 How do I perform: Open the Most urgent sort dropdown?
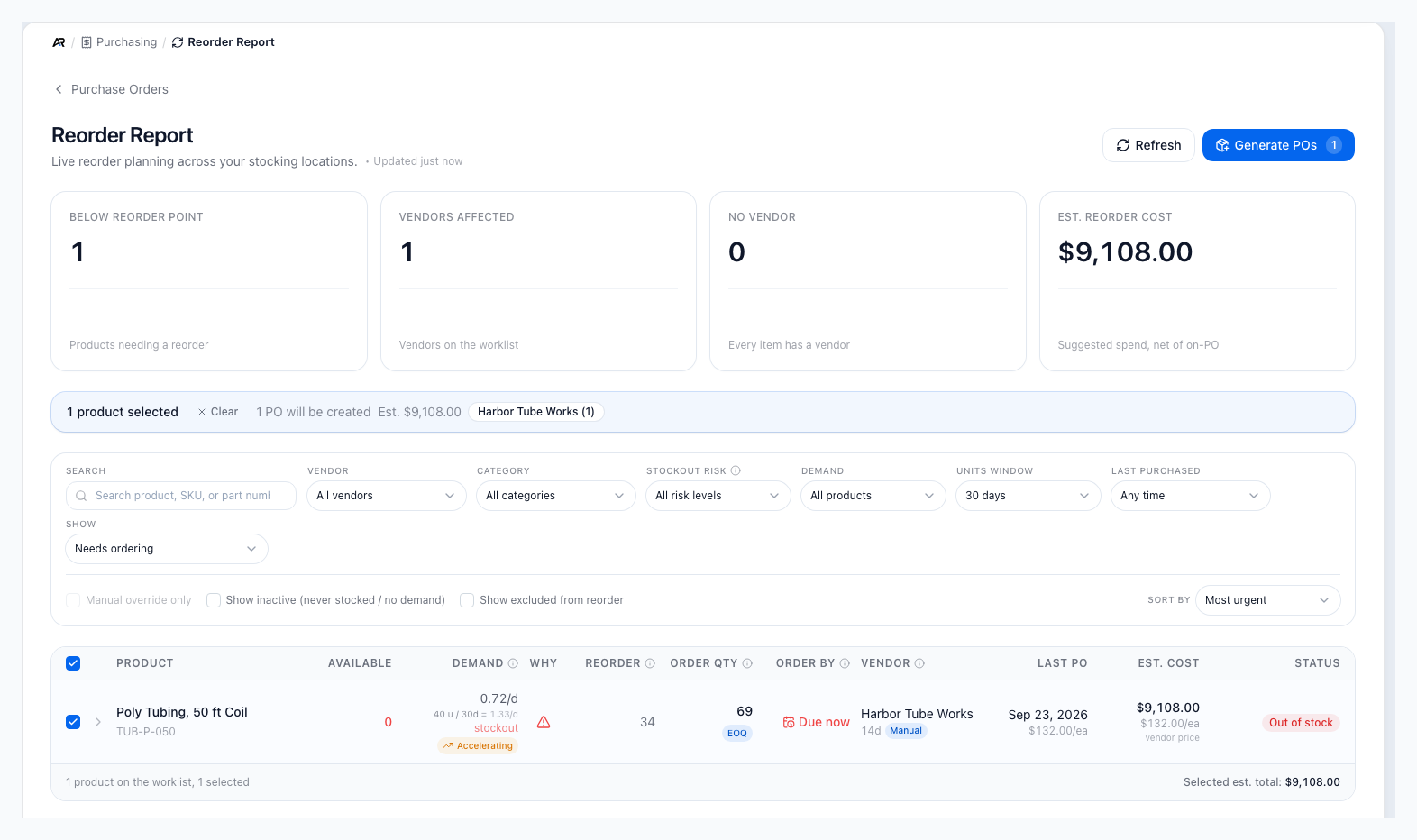tap(1268, 600)
